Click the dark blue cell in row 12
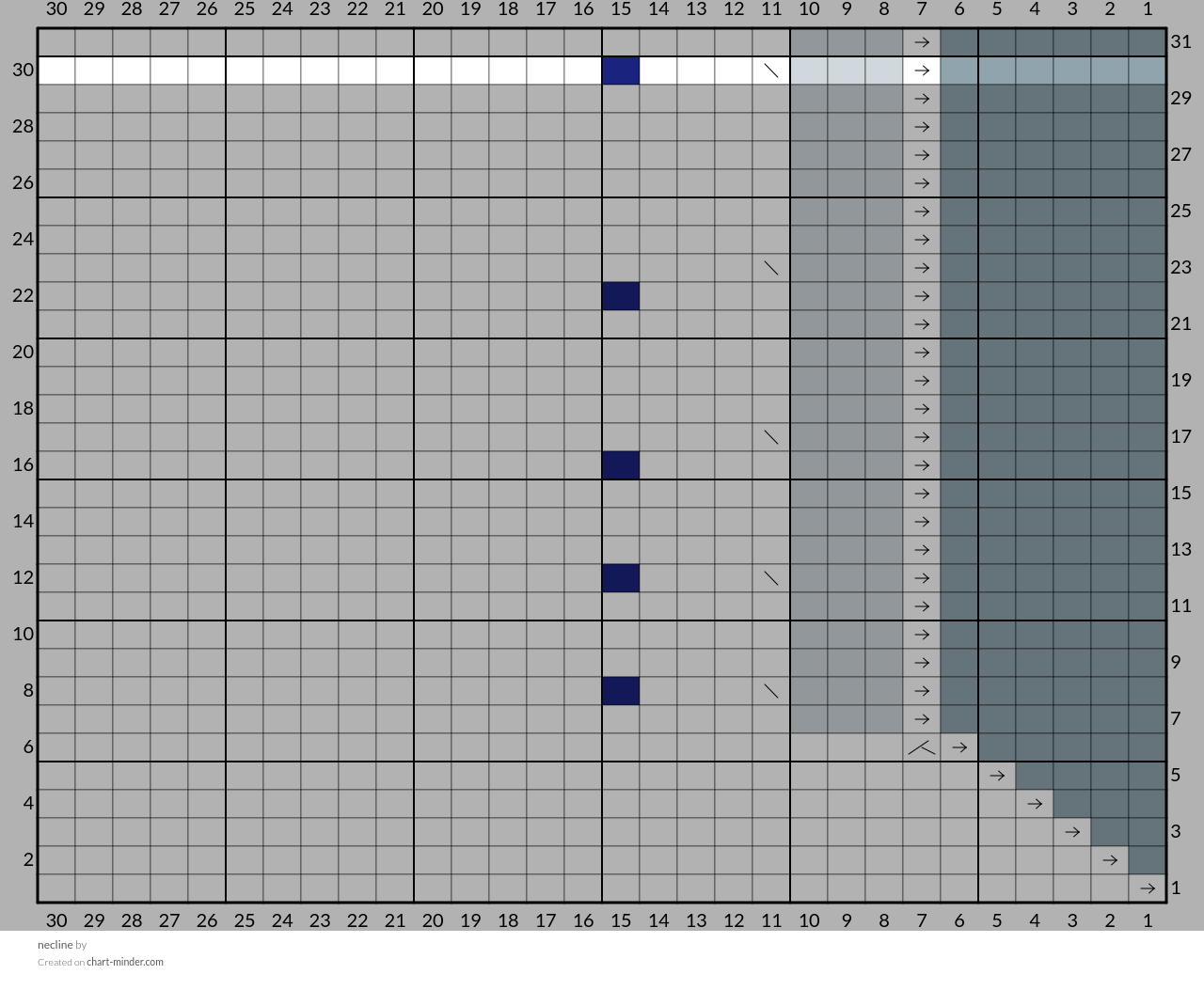 point(621,578)
